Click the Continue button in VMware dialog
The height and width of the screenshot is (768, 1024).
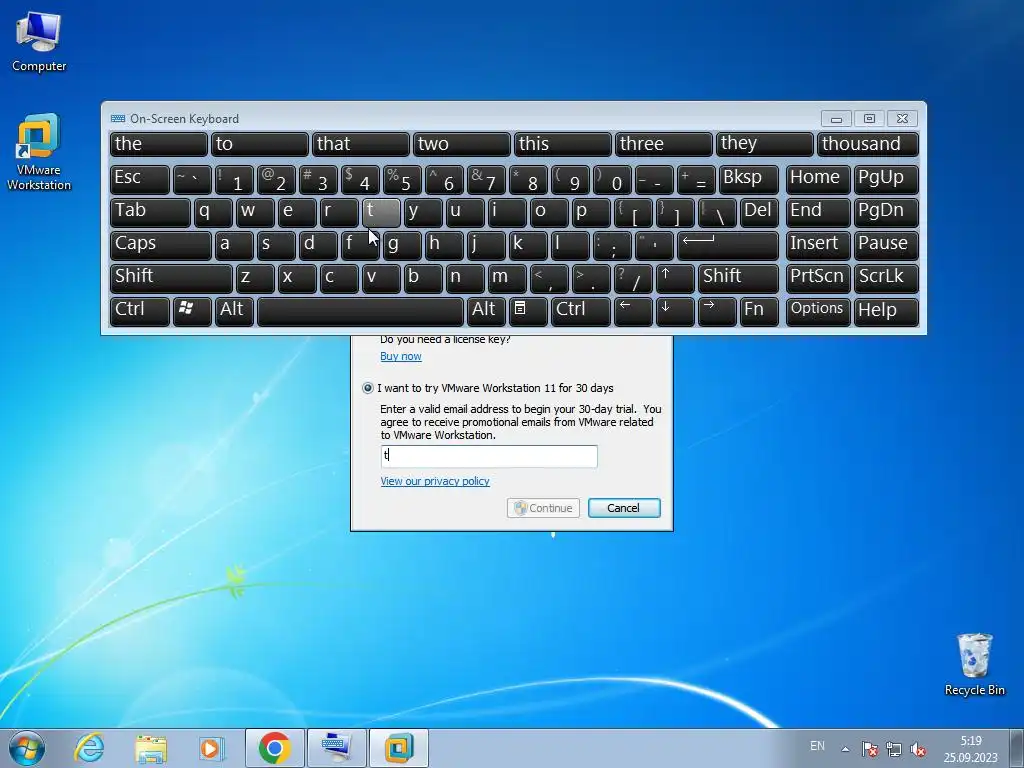coord(543,508)
